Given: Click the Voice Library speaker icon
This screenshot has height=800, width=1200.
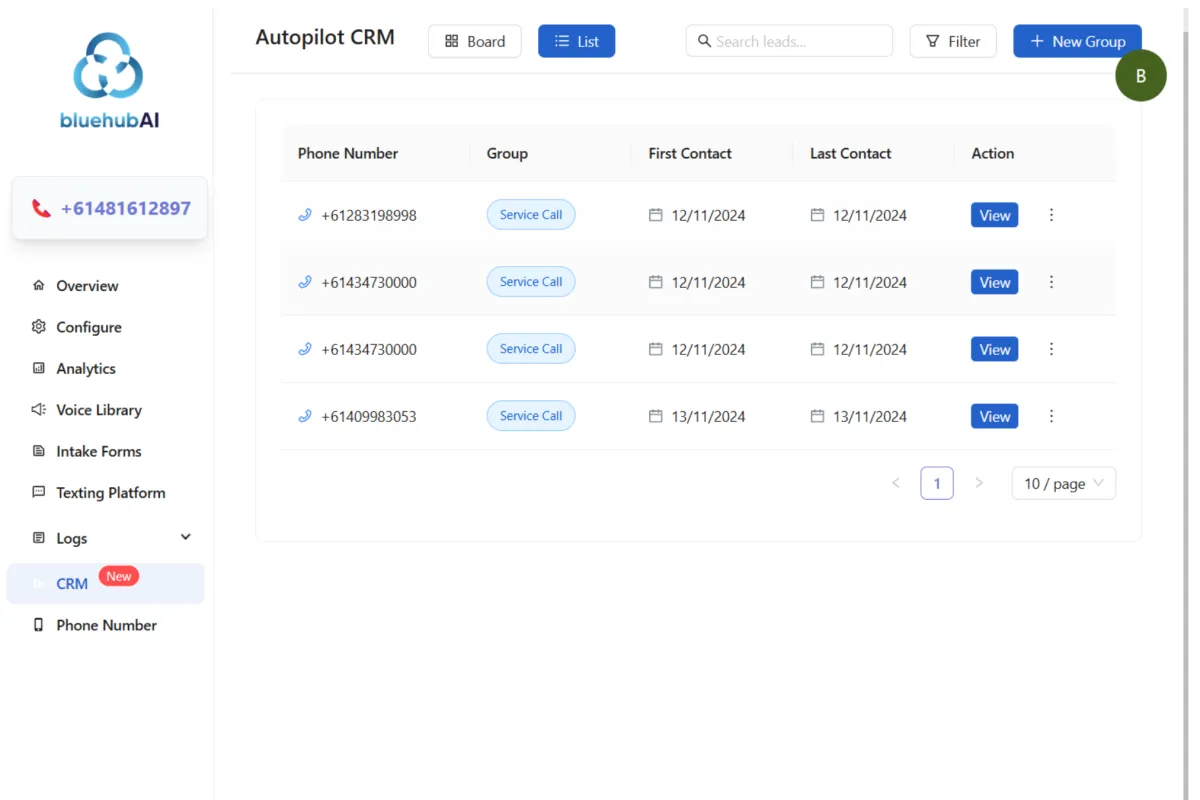Looking at the screenshot, I should point(39,410).
